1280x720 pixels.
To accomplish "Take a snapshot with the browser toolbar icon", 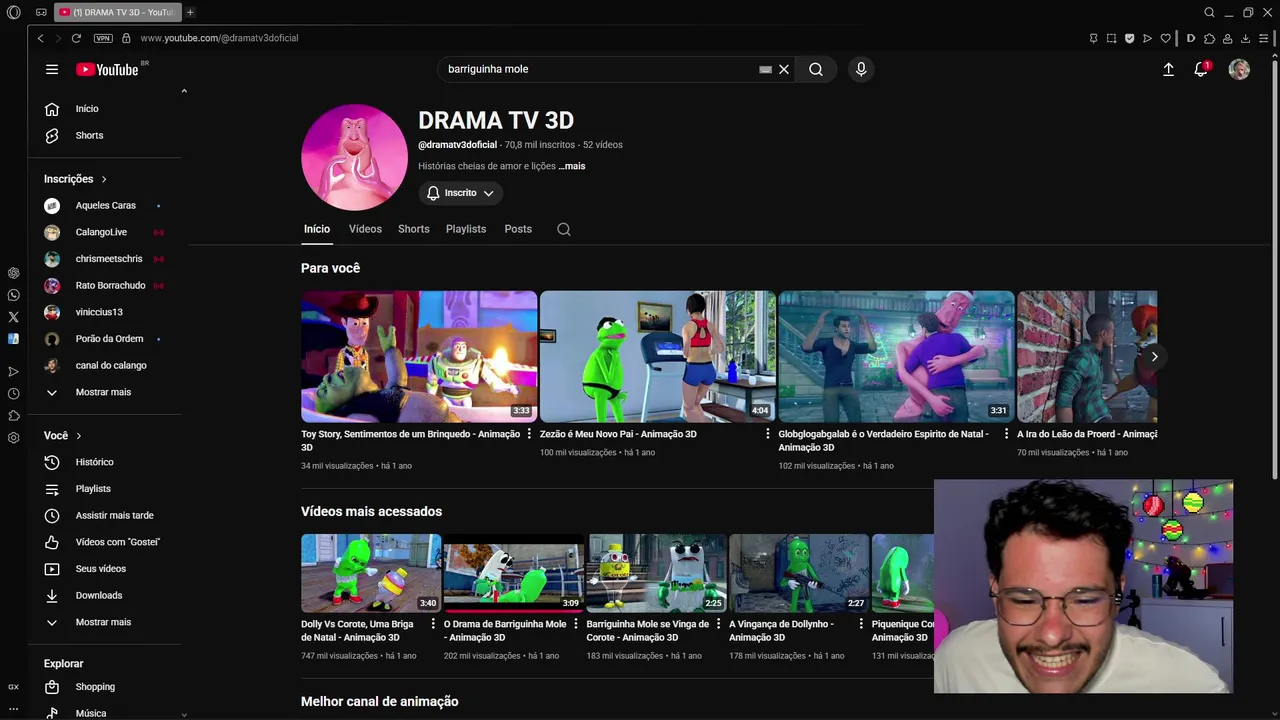I will coord(1111,38).
